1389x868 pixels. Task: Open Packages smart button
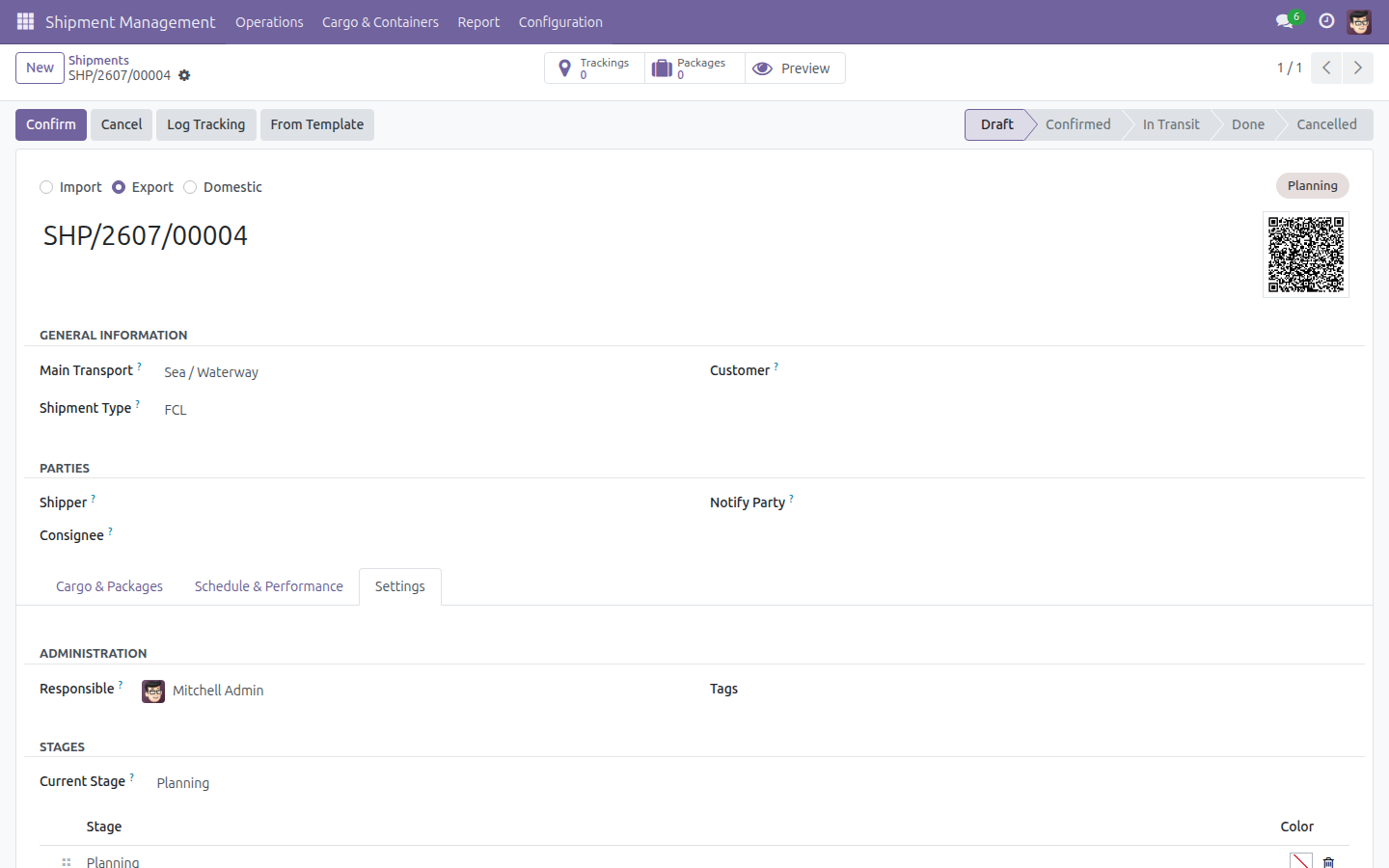694,68
